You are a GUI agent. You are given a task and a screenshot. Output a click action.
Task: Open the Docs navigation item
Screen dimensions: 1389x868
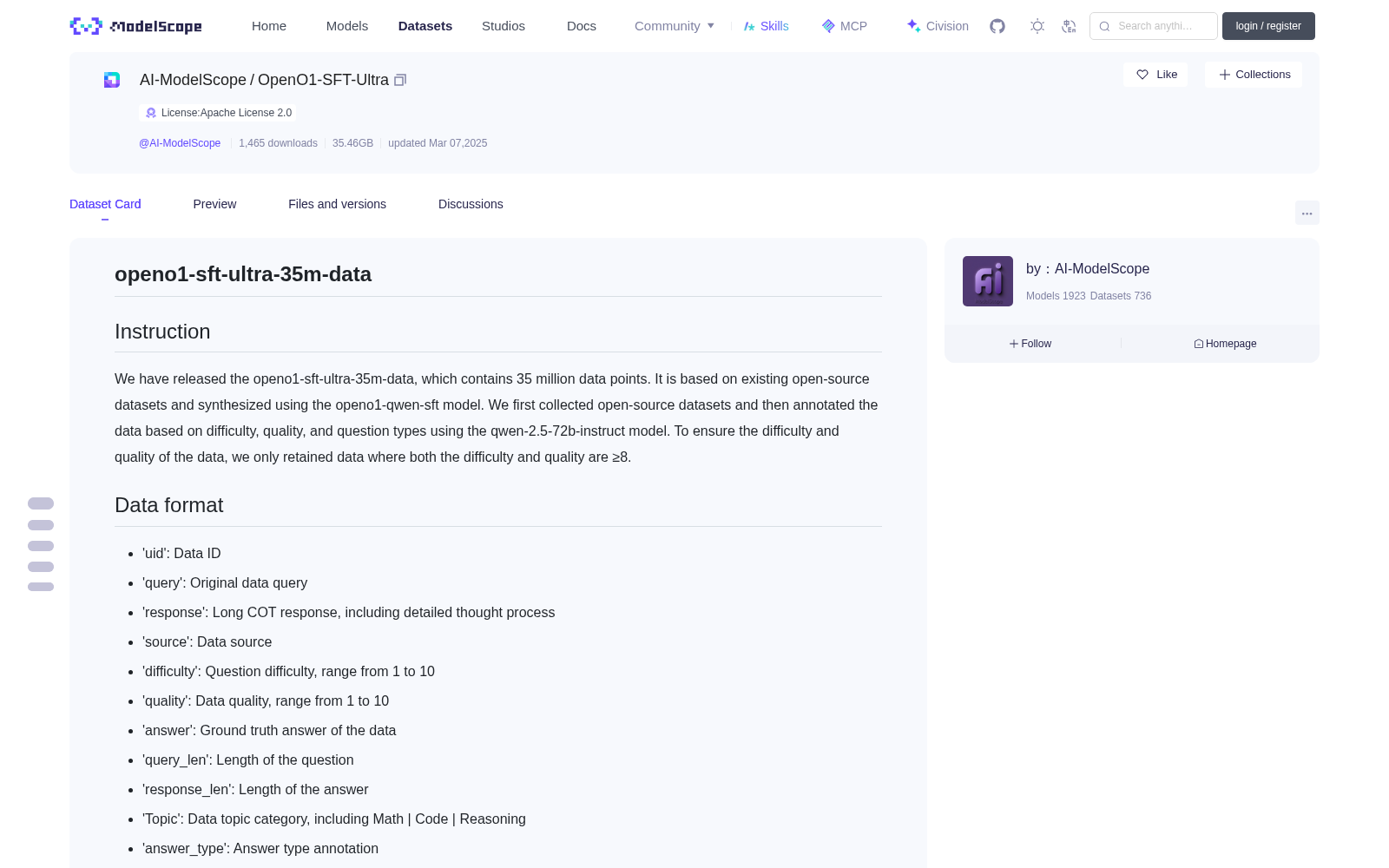pyautogui.click(x=582, y=26)
